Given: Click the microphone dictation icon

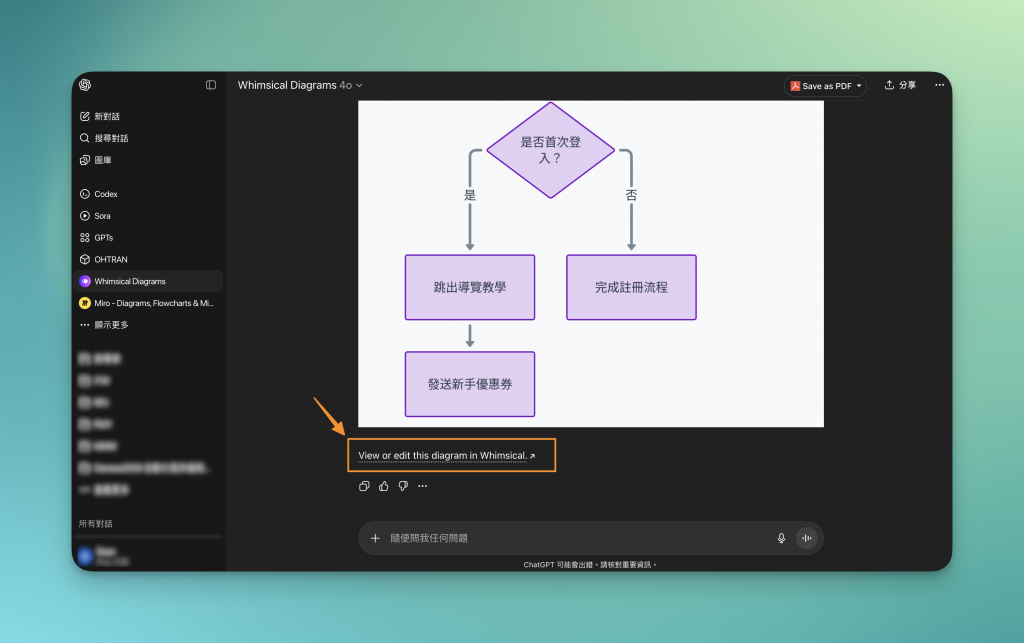Looking at the screenshot, I should click(x=781, y=538).
